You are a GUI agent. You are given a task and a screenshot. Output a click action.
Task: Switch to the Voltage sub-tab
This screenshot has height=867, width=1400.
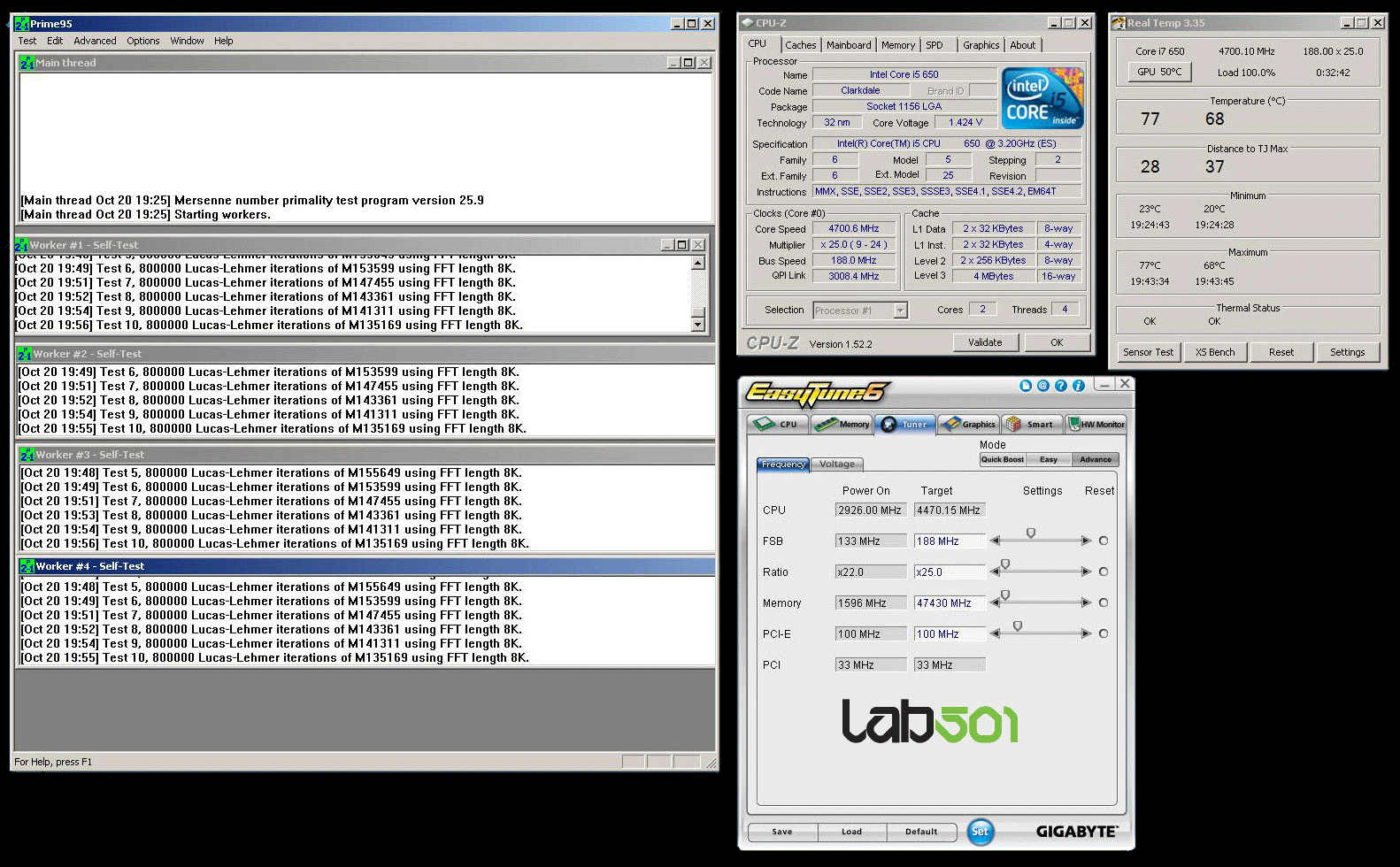click(x=837, y=464)
